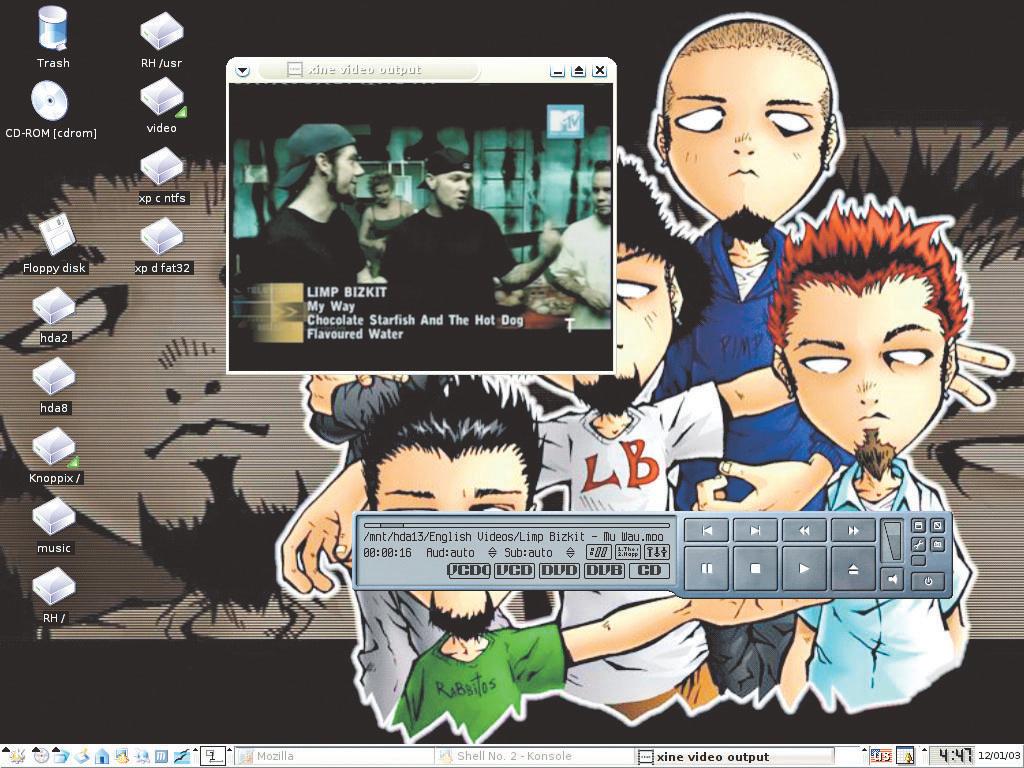Screen dimensions: 1024x768
Task: Pause playback in xine control panel
Action: pyautogui.click(x=707, y=569)
